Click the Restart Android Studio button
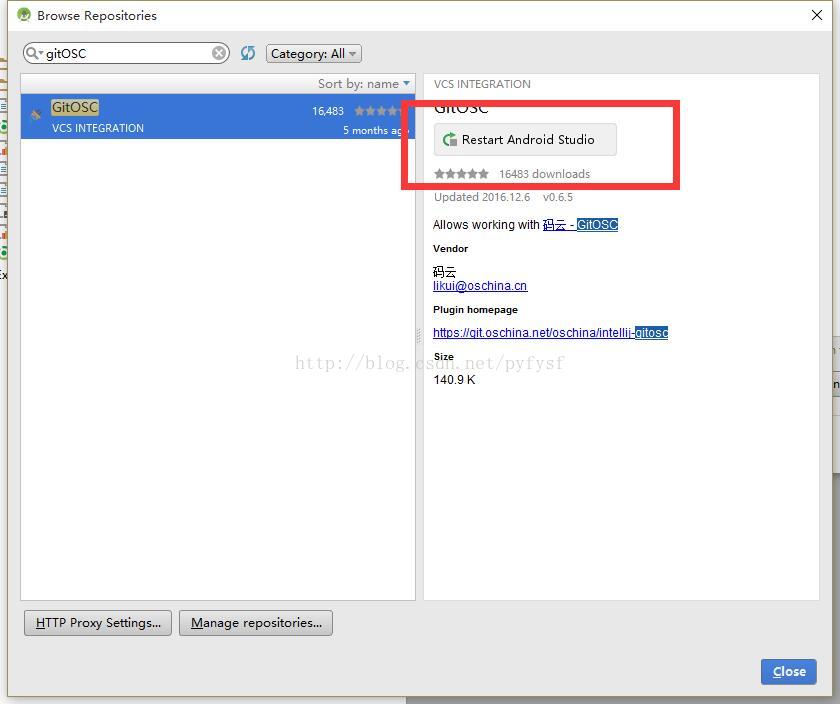This screenshot has height=704, width=840. click(525, 139)
